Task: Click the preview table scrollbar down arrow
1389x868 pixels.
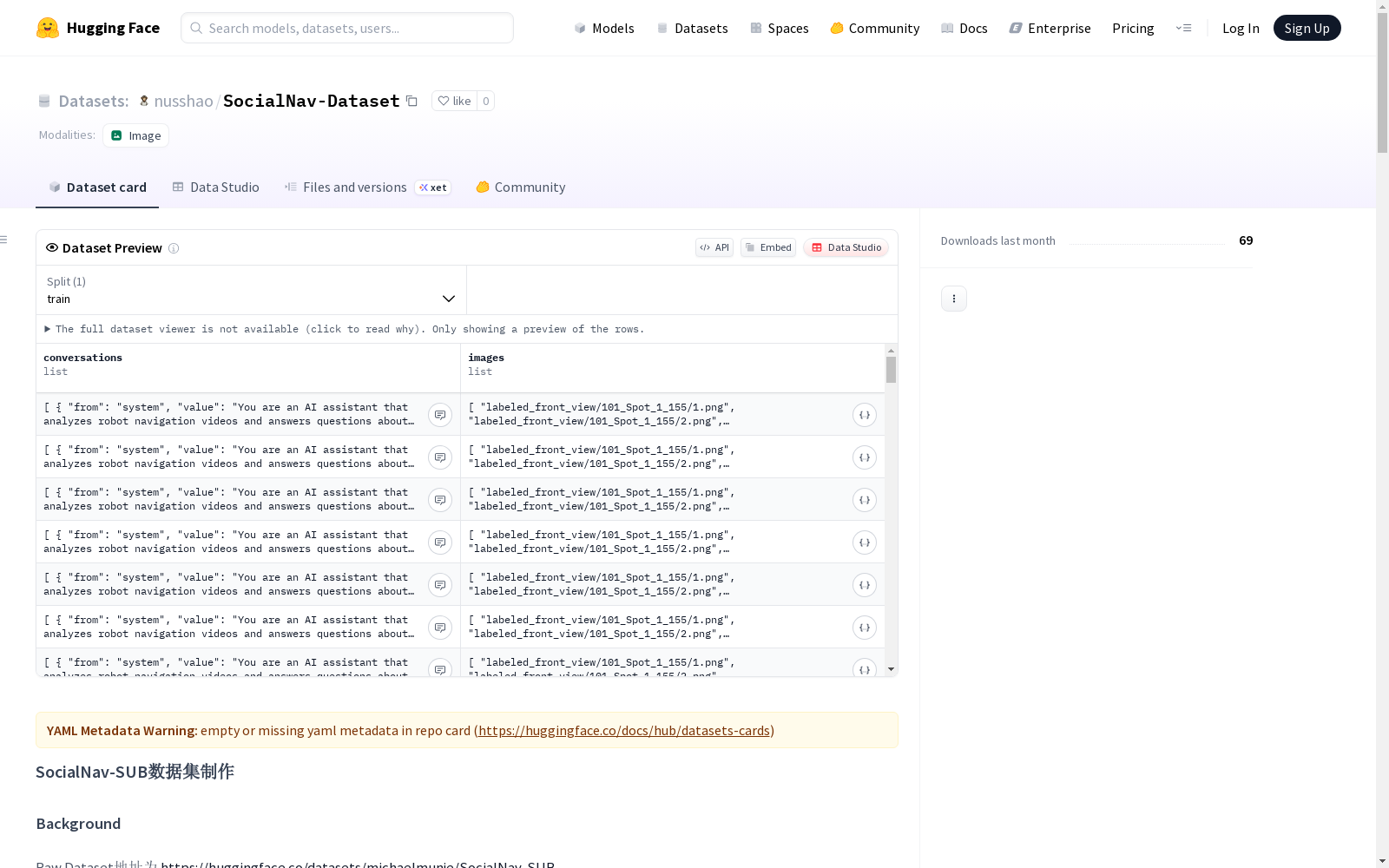Action: pyautogui.click(x=891, y=669)
